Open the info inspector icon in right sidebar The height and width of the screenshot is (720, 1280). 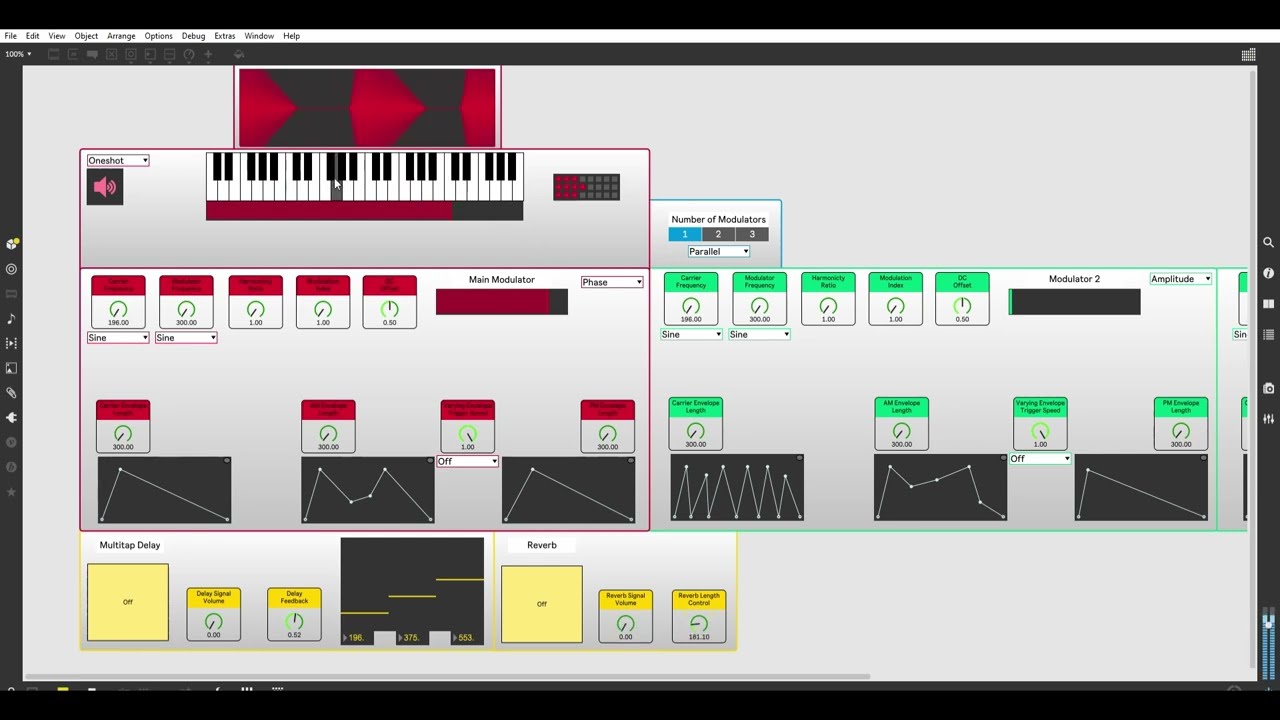coord(1268,273)
